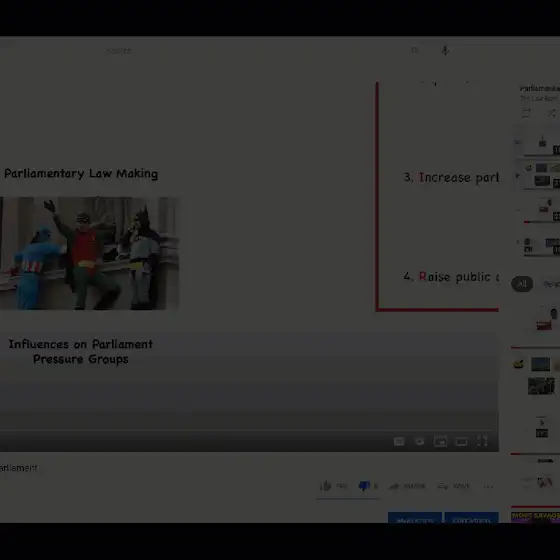Open the Save to playlist option

(454, 486)
